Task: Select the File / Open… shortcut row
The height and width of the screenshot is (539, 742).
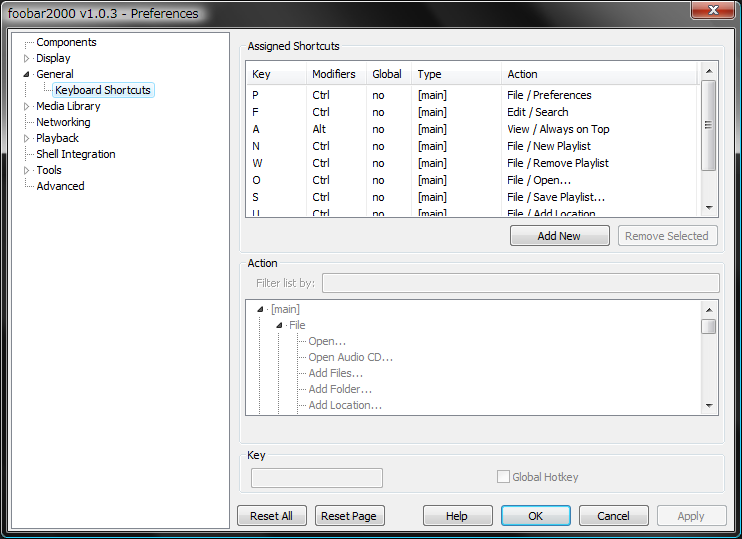Action: pyautogui.click(x=472, y=180)
